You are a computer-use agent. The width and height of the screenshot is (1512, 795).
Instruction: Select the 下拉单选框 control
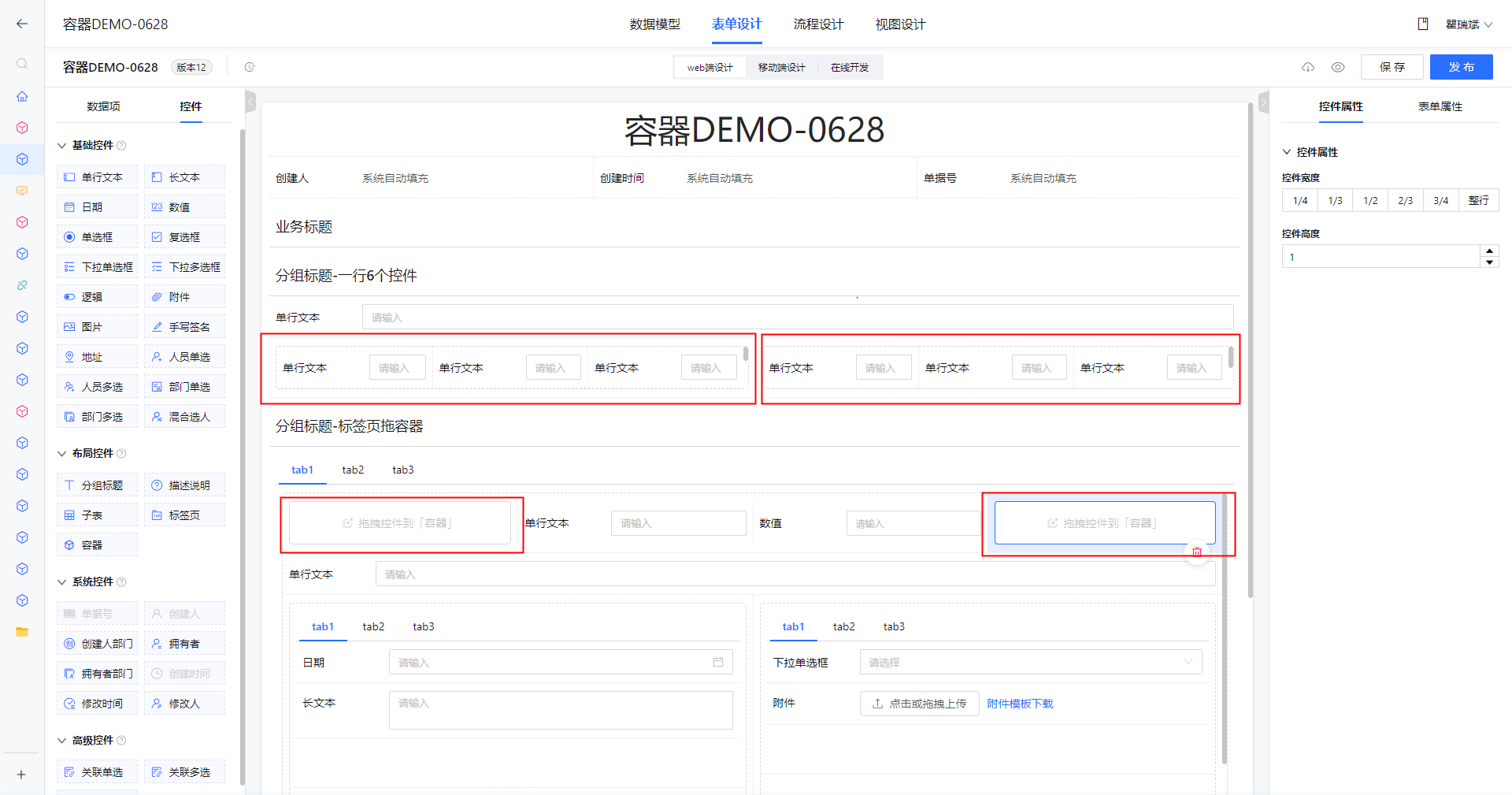click(x=97, y=267)
